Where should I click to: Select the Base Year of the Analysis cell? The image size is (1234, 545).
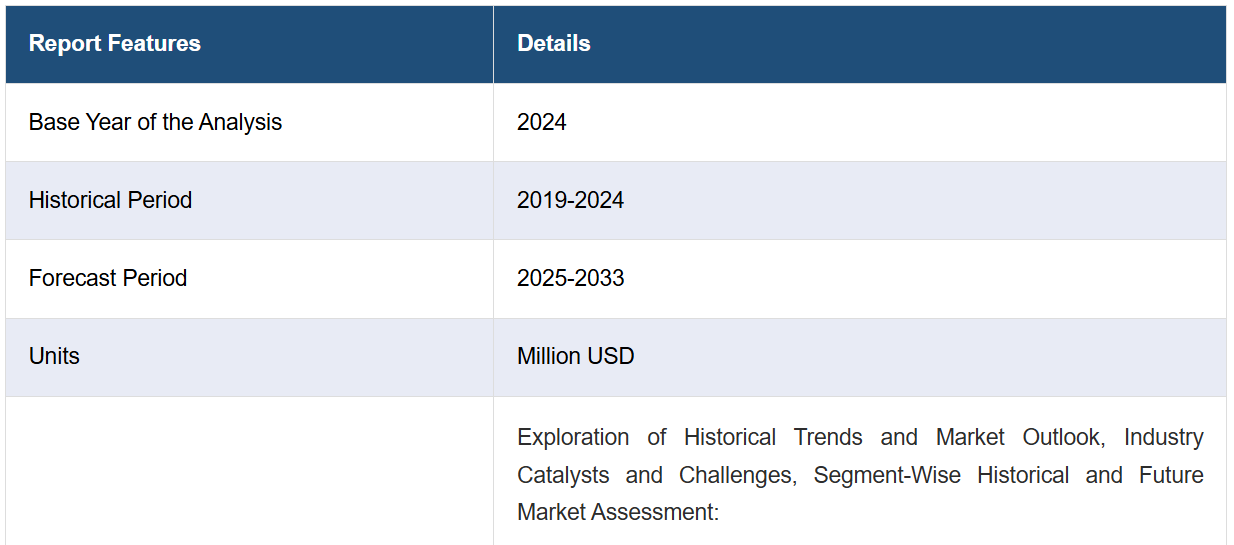[249, 122]
